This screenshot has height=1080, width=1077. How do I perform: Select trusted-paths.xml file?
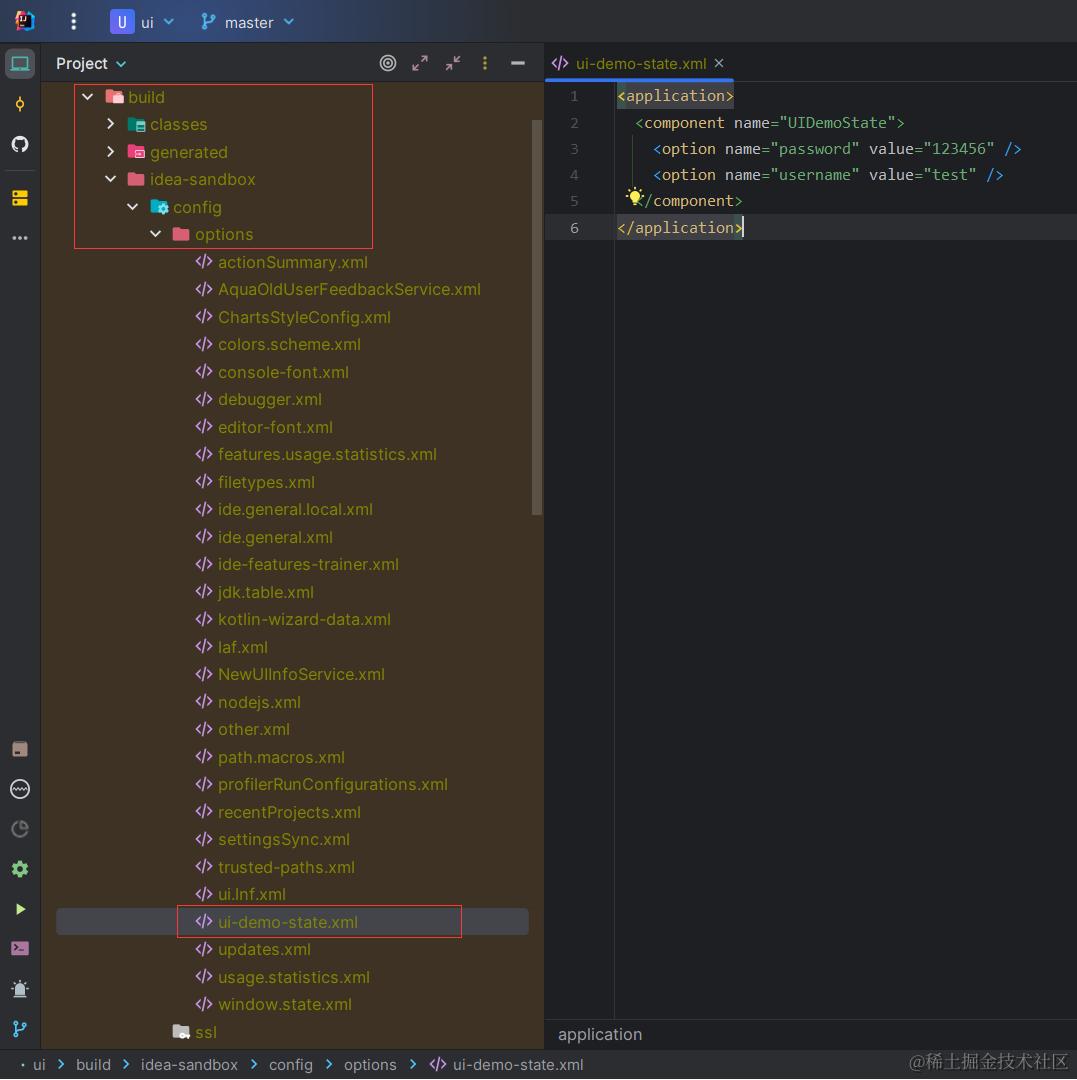pyautogui.click(x=286, y=867)
